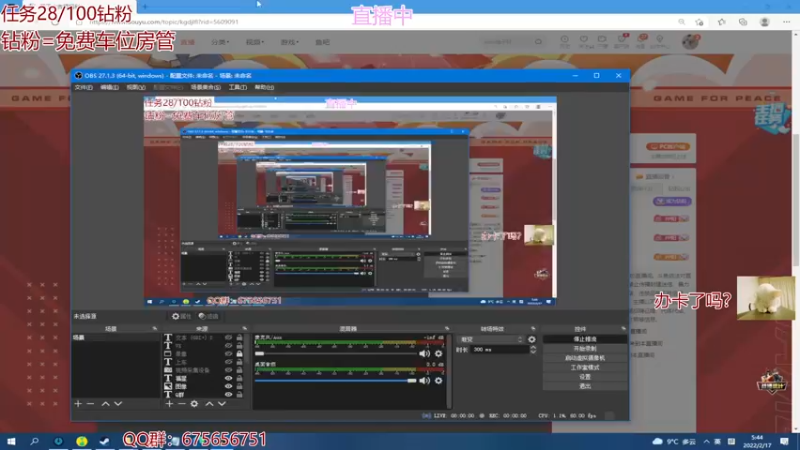Pop out the 控件 dock panel
The width and height of the screenshot is (800, 450).
click(x=623, y=329)
